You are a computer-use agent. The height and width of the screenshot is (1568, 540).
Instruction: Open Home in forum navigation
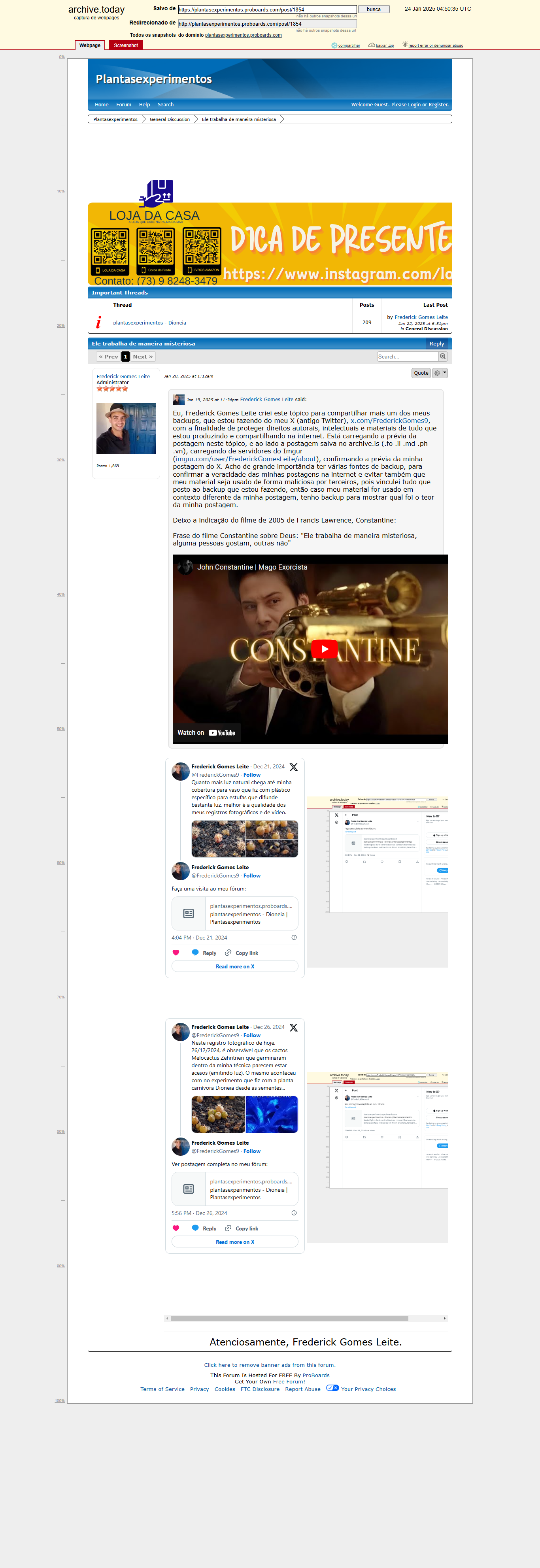click(102, 105)
